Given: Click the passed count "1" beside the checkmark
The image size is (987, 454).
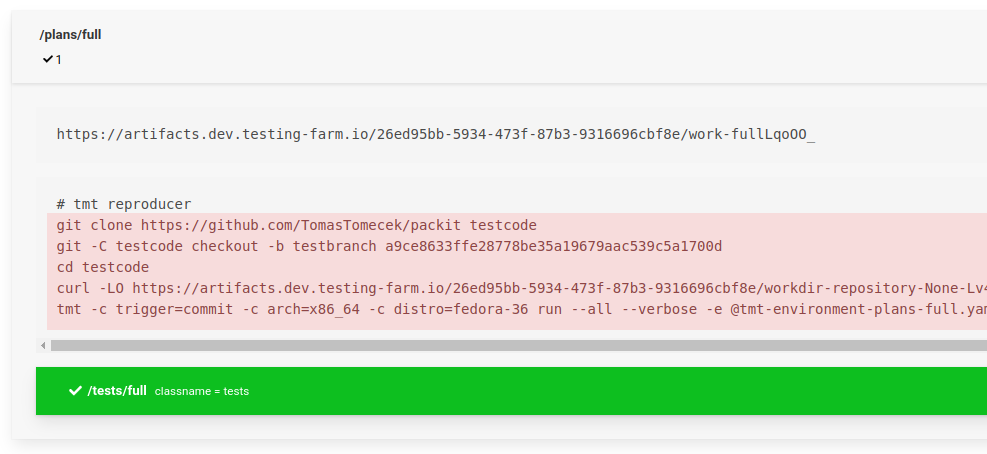Looking at the screenshot, I should point(59,60).
